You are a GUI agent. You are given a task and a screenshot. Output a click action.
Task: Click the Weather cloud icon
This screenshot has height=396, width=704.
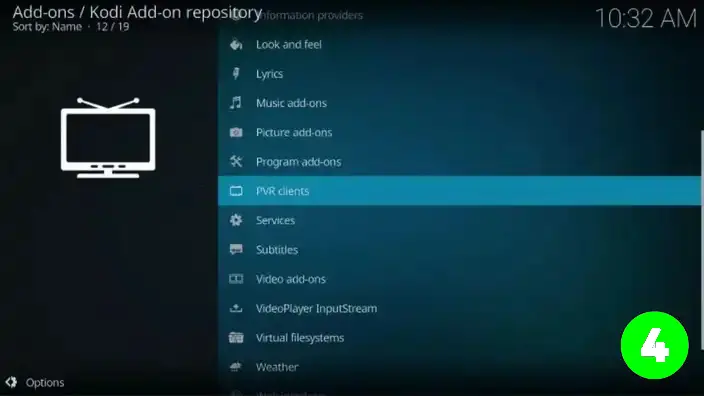click(236, 367)
